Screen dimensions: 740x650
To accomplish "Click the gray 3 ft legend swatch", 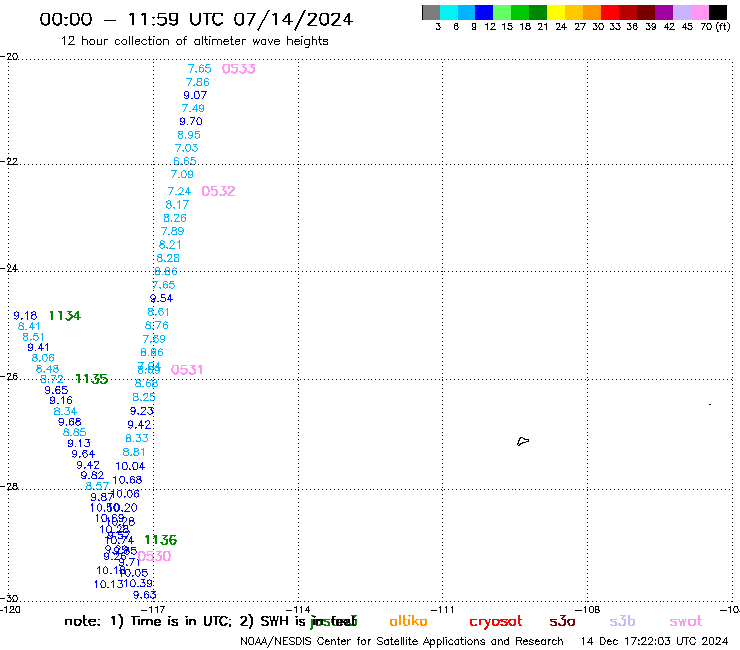I will point(431,12).
